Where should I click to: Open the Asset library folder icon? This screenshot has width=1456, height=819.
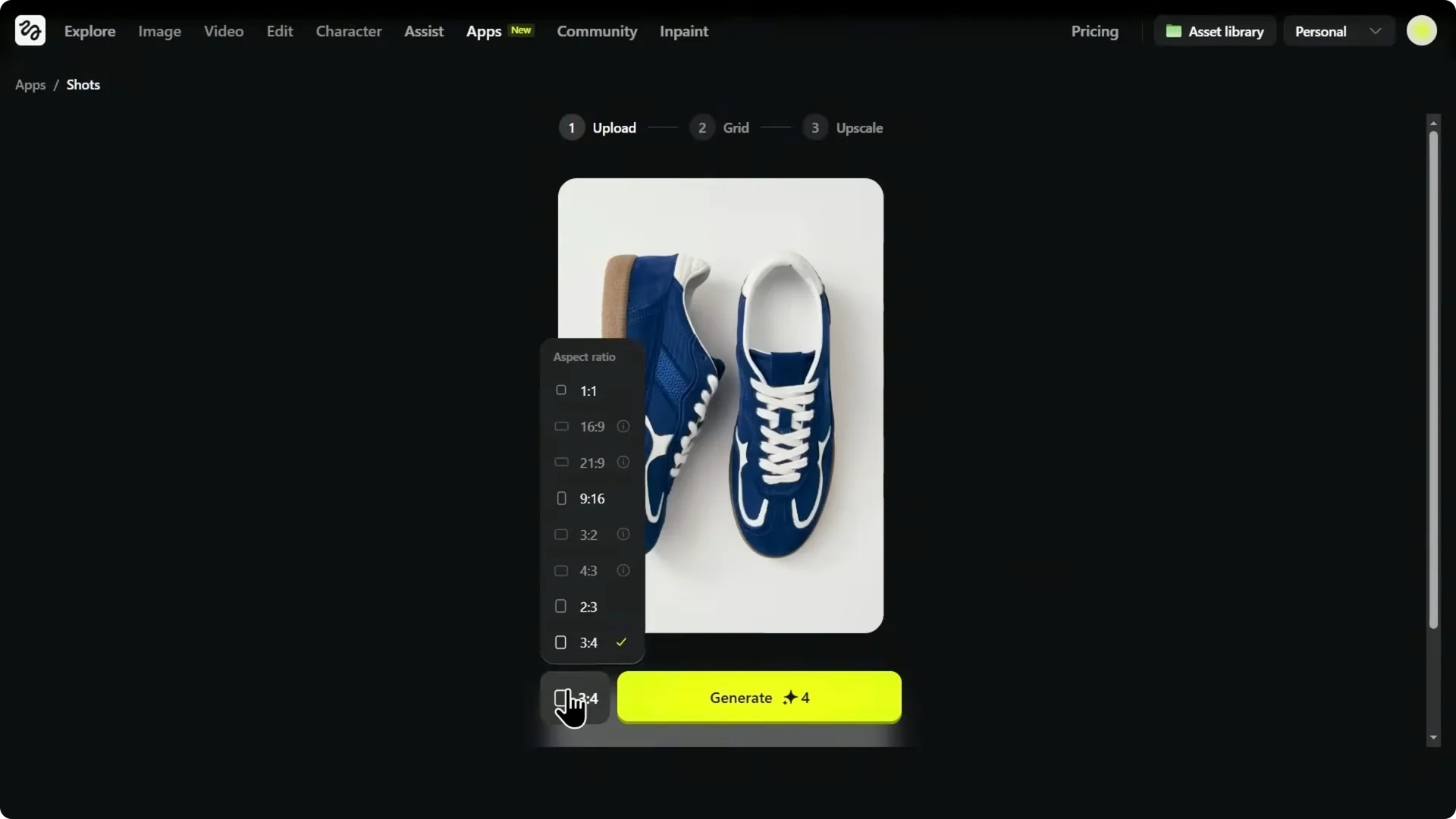pos(1175,31)
